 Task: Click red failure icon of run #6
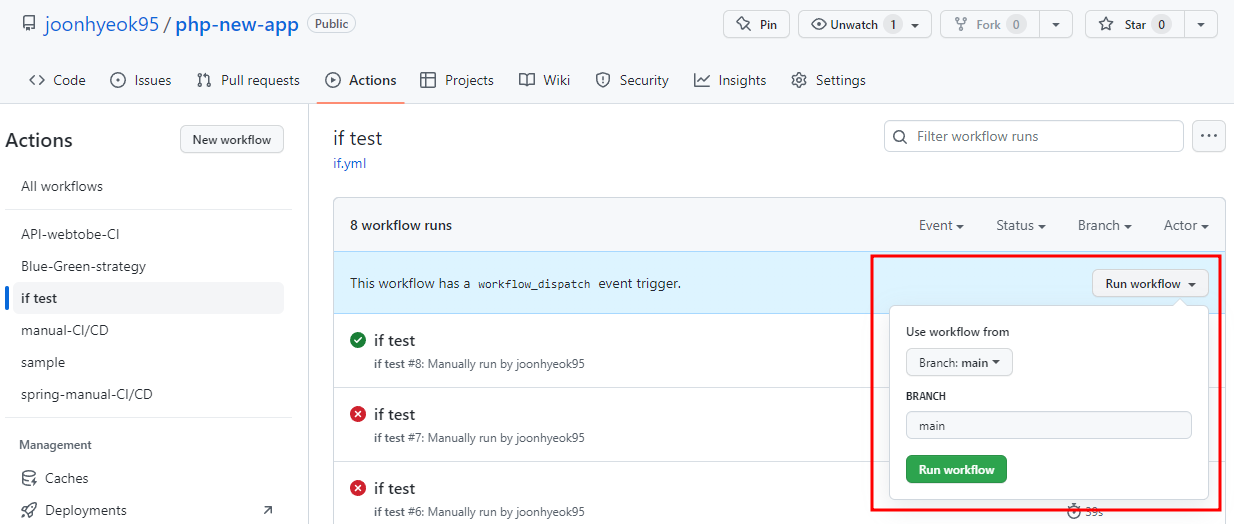point(358,488)
